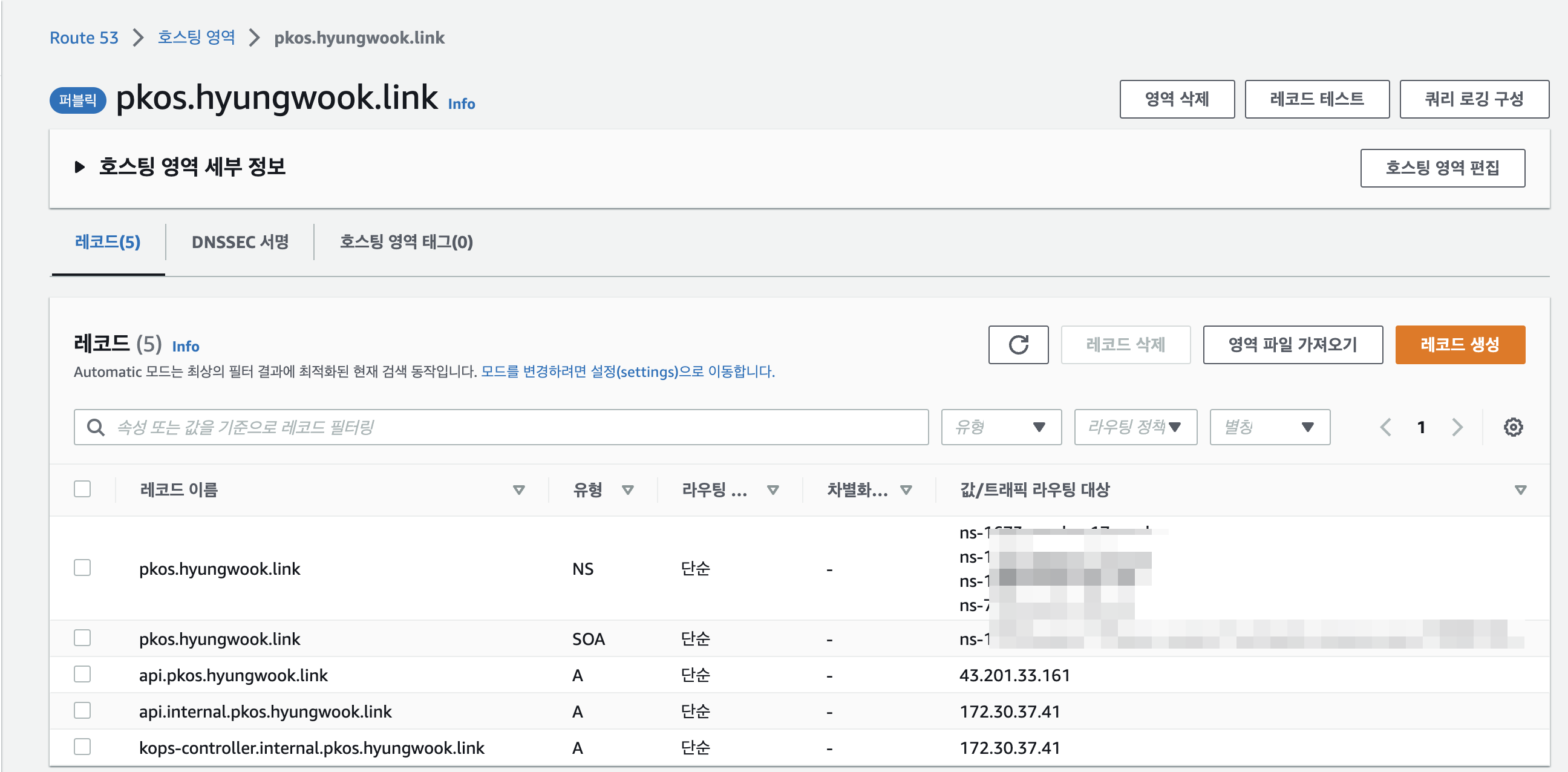This screenshot has width=1568, height=772.
Task: Click the refresh records icon button
Action: click(x=1018, y=345)
